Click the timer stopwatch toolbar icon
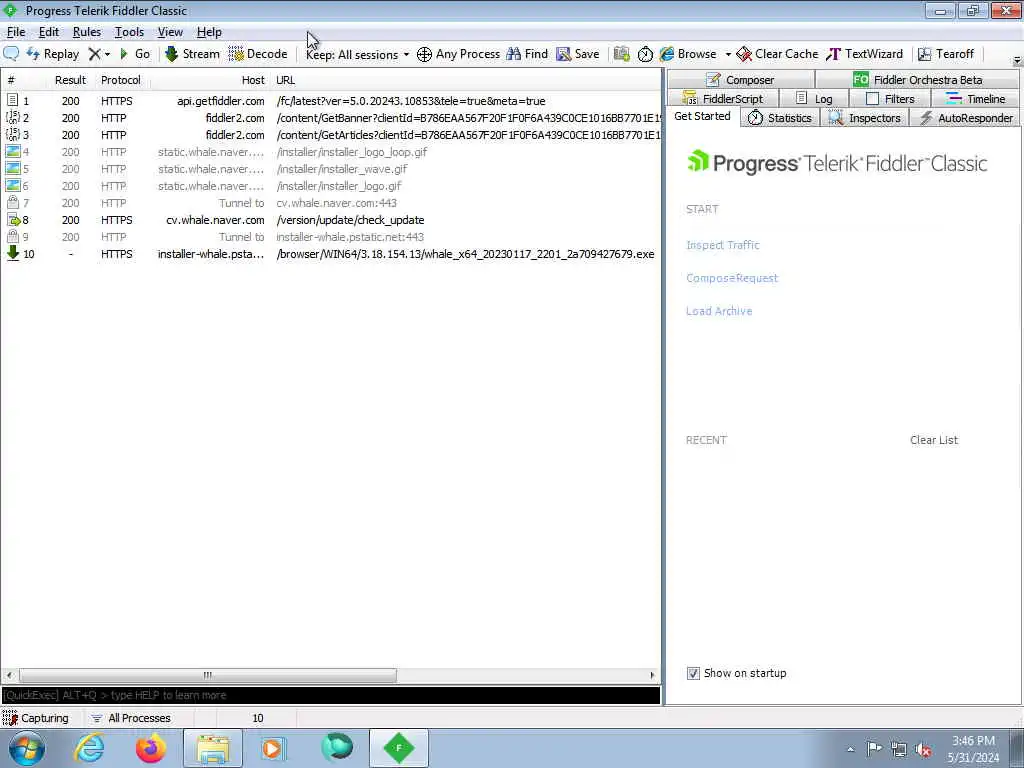Image resolution: width=1024 pixels, height=768 pixels. pos(645,54)
